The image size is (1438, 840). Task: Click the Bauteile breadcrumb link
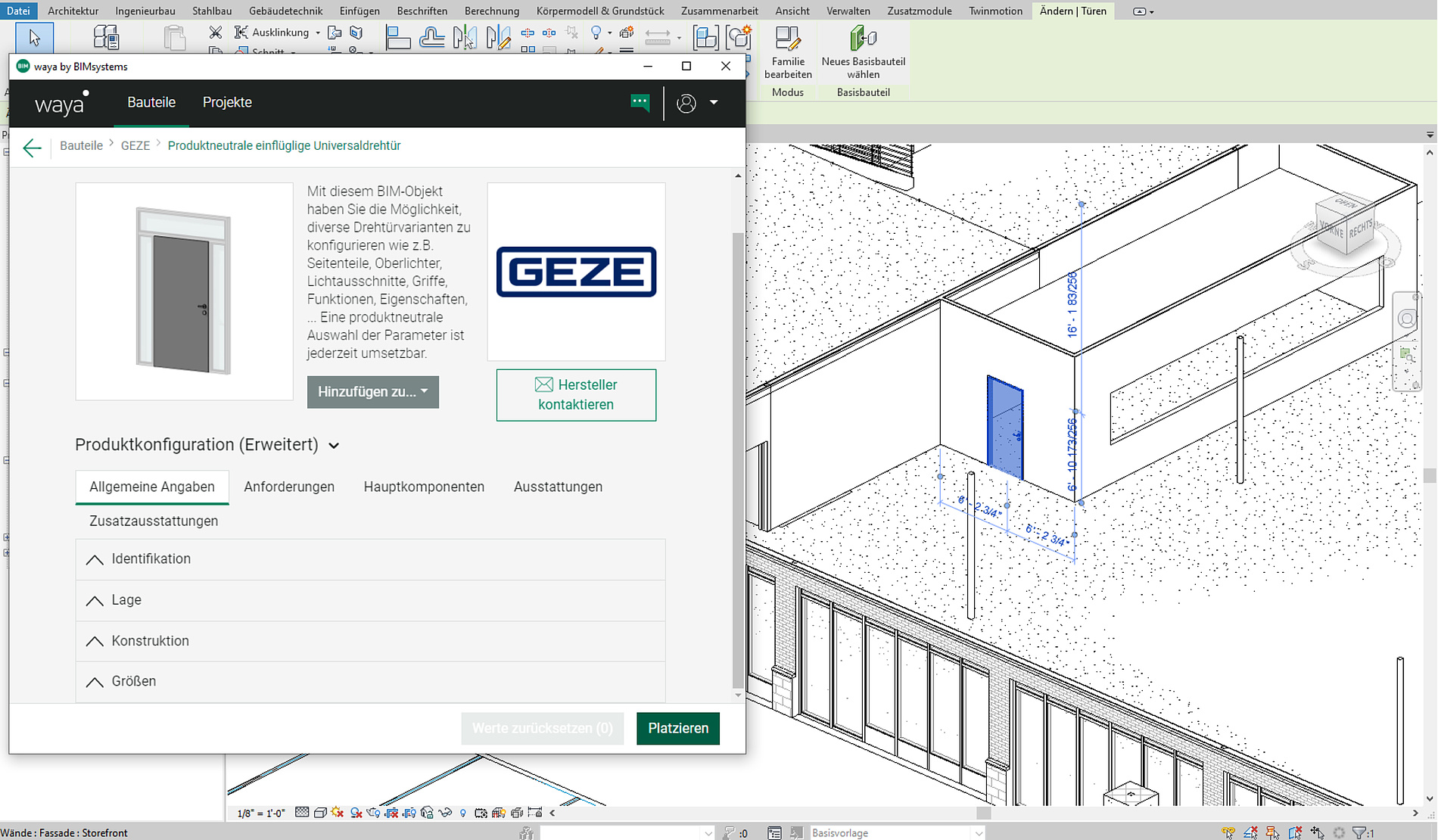tap(81, 146)
